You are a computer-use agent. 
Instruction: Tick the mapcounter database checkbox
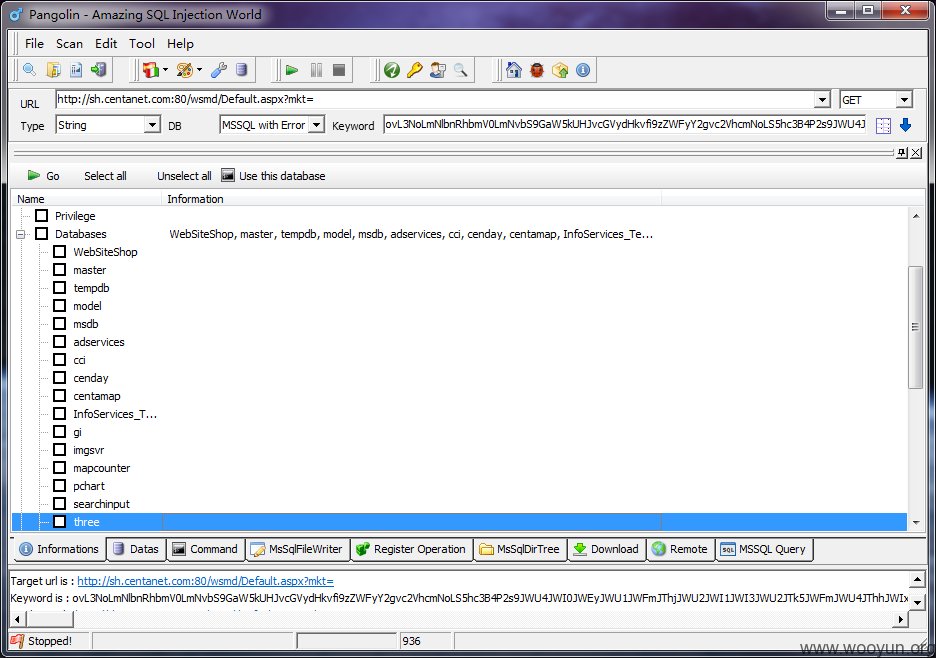click(x=60, y=468)
